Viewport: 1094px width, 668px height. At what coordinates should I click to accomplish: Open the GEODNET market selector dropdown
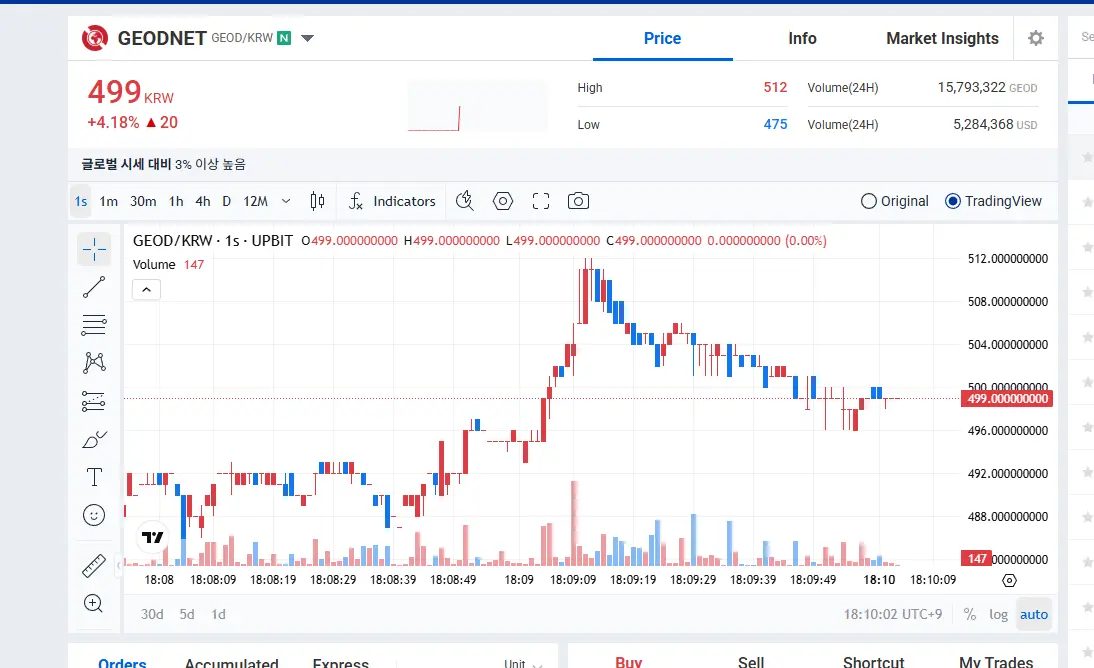[x=308, y=38]
